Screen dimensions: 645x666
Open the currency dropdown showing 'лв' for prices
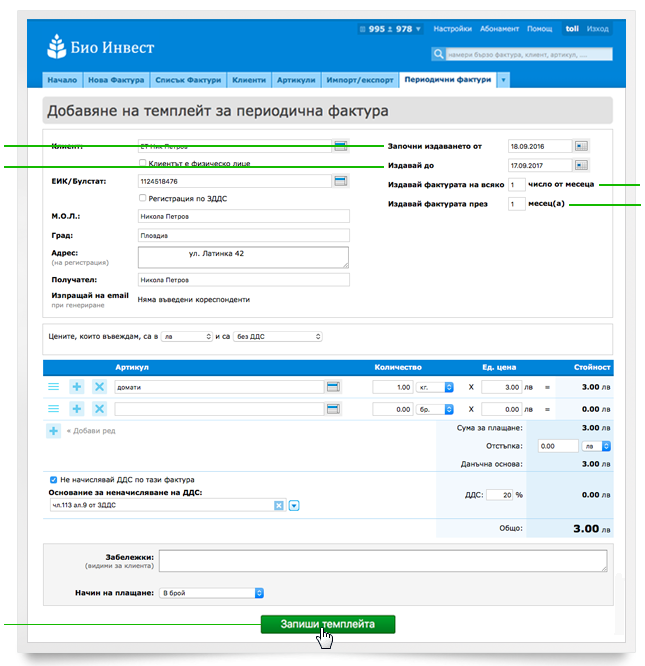(187, 337)
